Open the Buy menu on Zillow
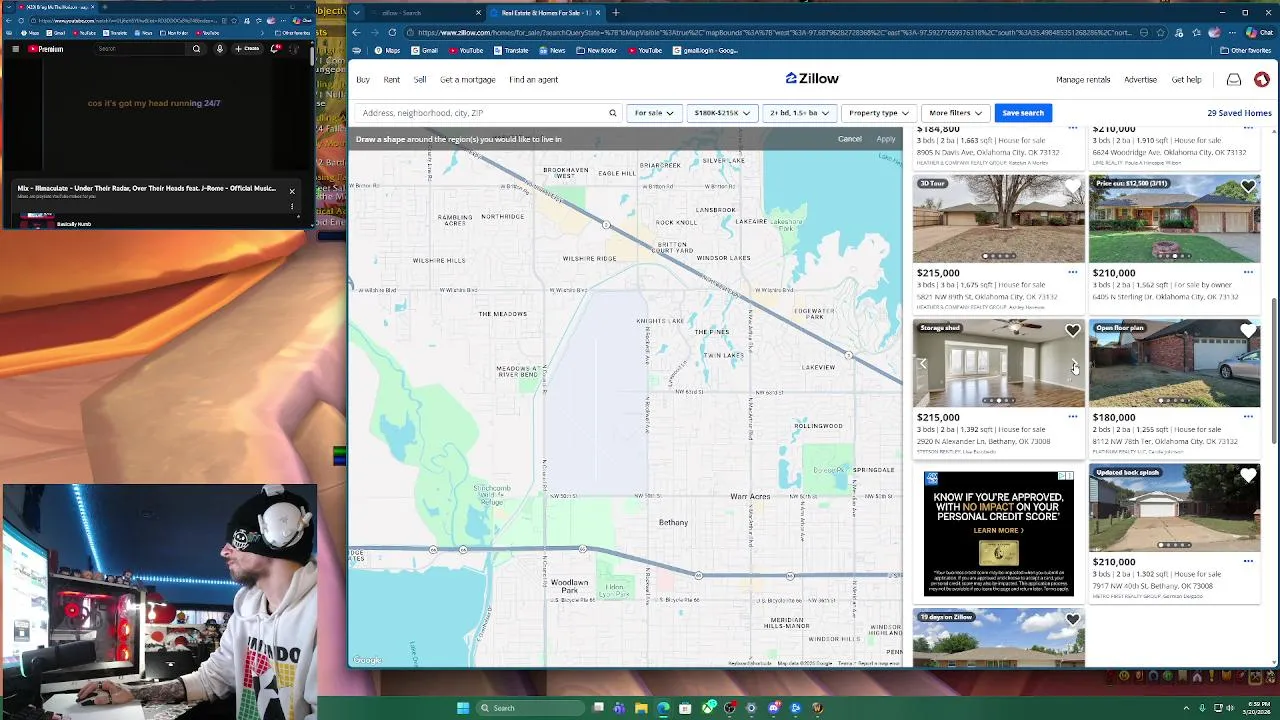 click(363, 79)
